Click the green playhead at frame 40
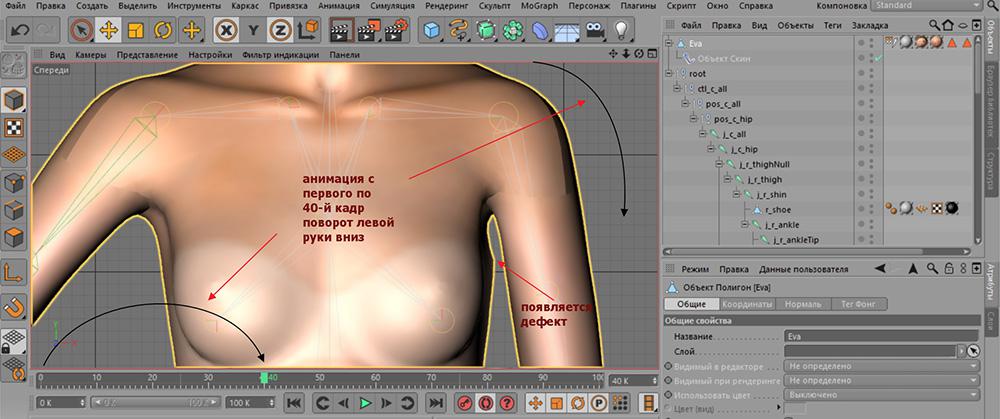1000x419 pixels. coord(264,378)
